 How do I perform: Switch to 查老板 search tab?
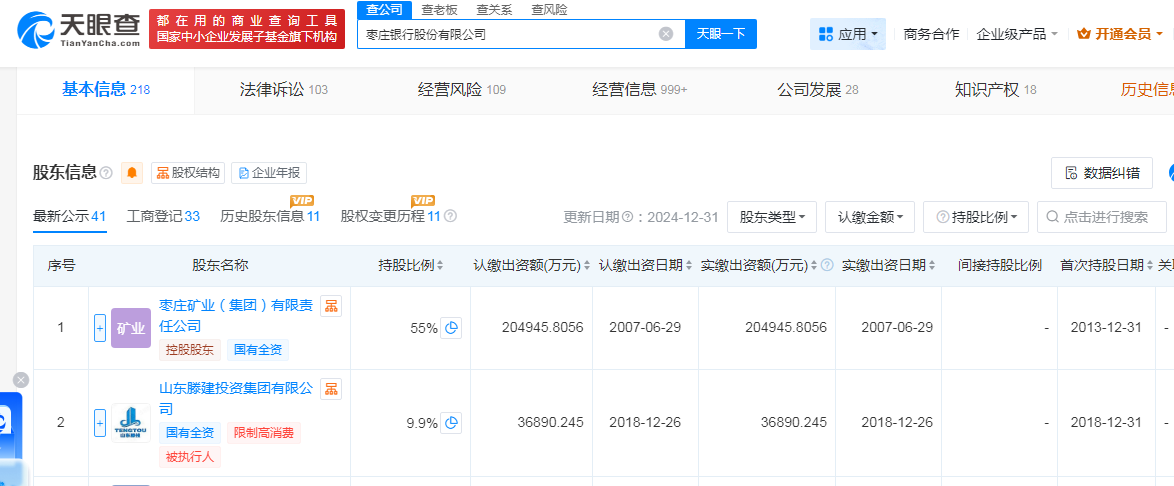440,10
